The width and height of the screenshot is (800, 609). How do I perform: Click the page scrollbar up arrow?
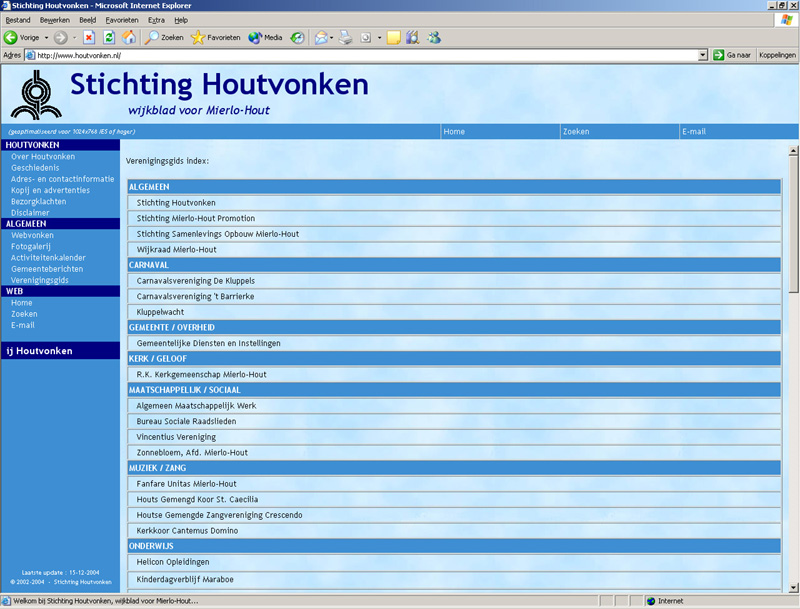pos(793,151)
